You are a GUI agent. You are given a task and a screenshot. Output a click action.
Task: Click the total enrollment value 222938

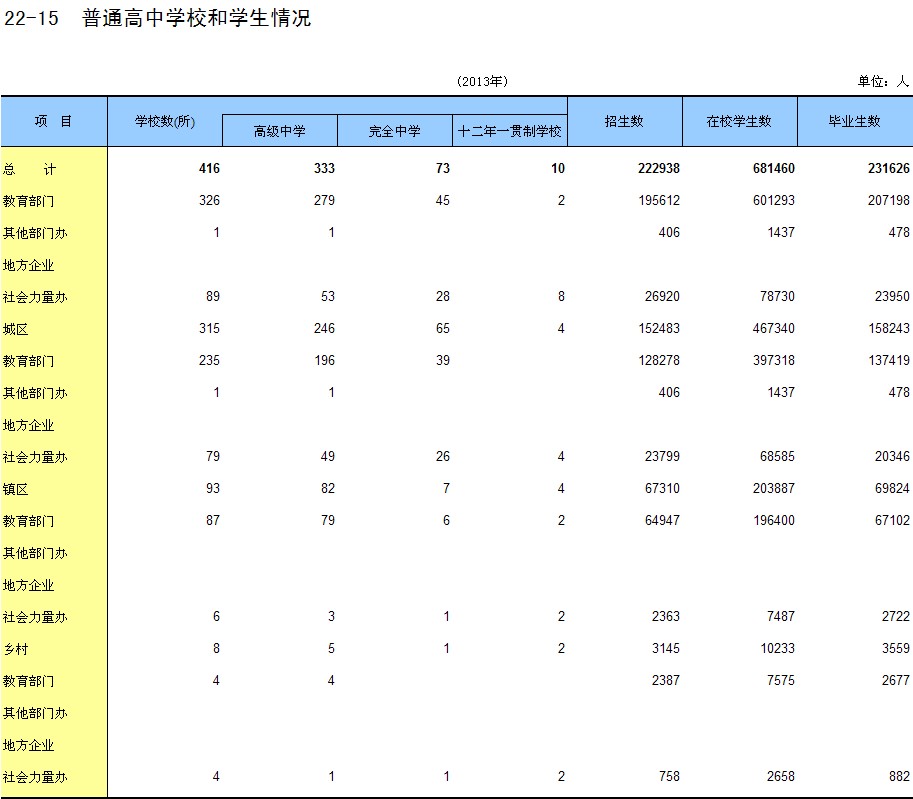click(659, 169)
